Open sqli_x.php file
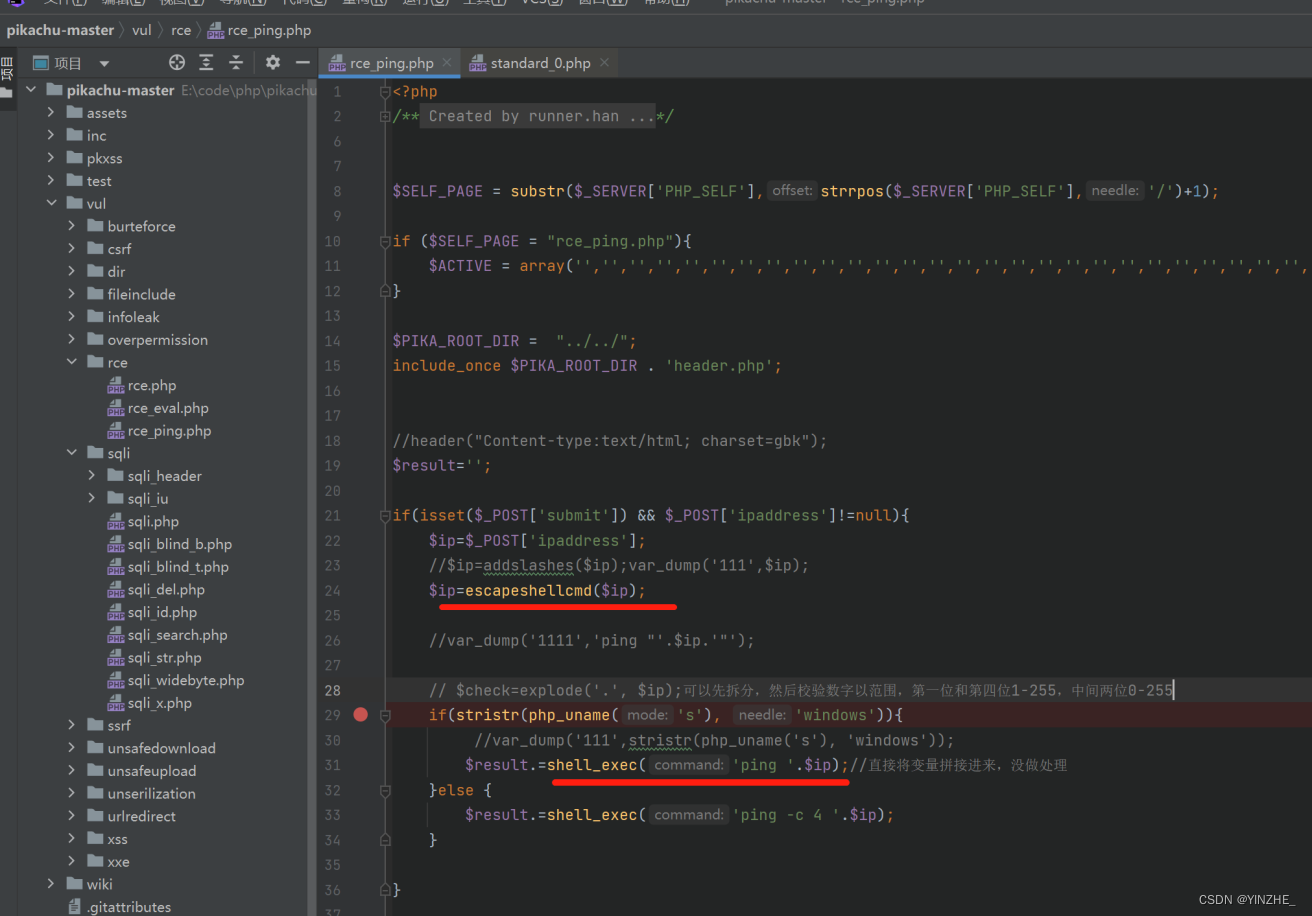The height and width of the screenshot is (916, 1312). point(160,703)
